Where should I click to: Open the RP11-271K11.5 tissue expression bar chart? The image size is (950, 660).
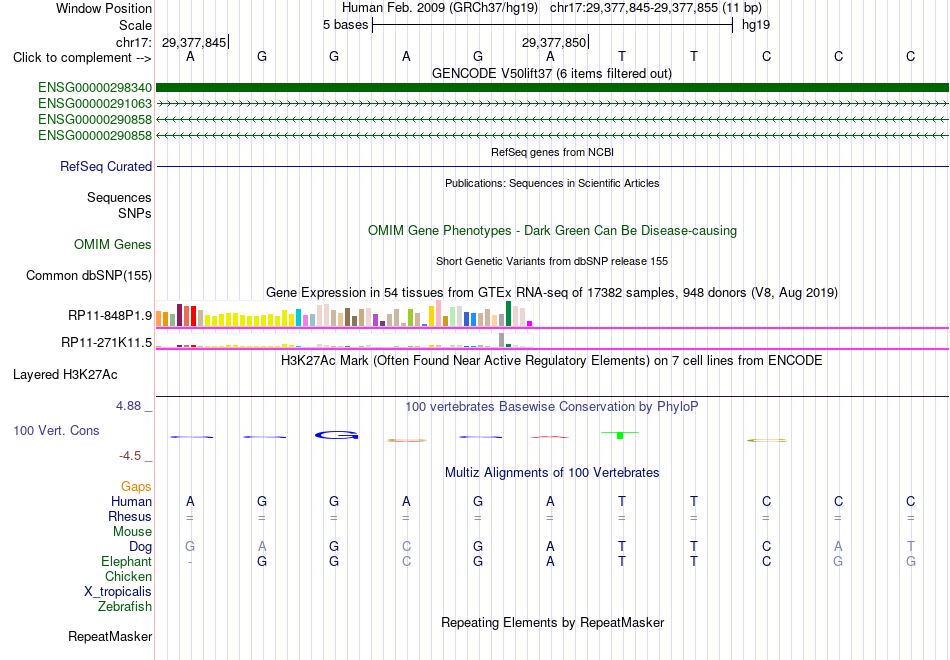344,341
